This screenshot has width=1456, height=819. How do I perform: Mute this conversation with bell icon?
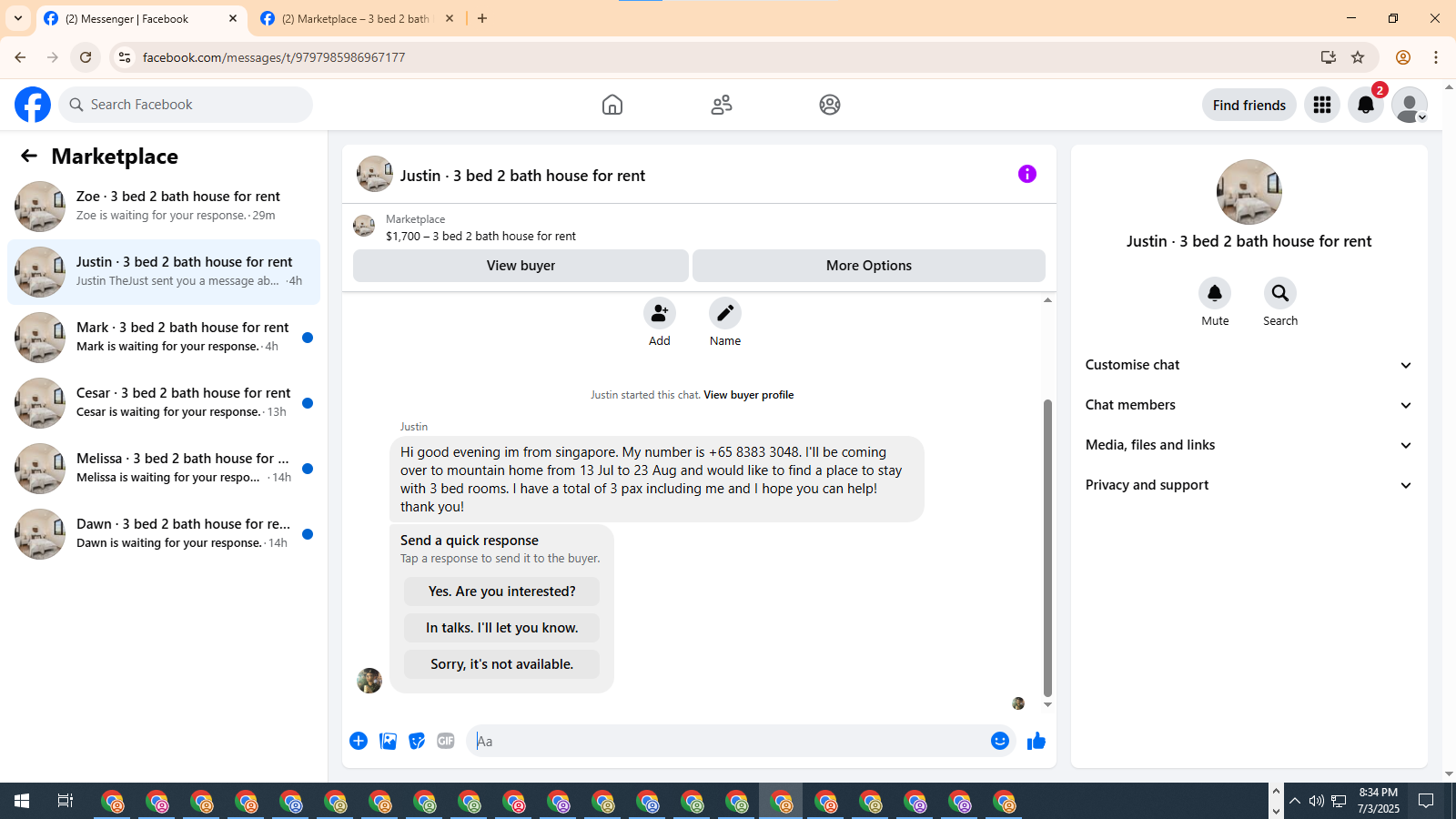click(x=1215, y=293)
